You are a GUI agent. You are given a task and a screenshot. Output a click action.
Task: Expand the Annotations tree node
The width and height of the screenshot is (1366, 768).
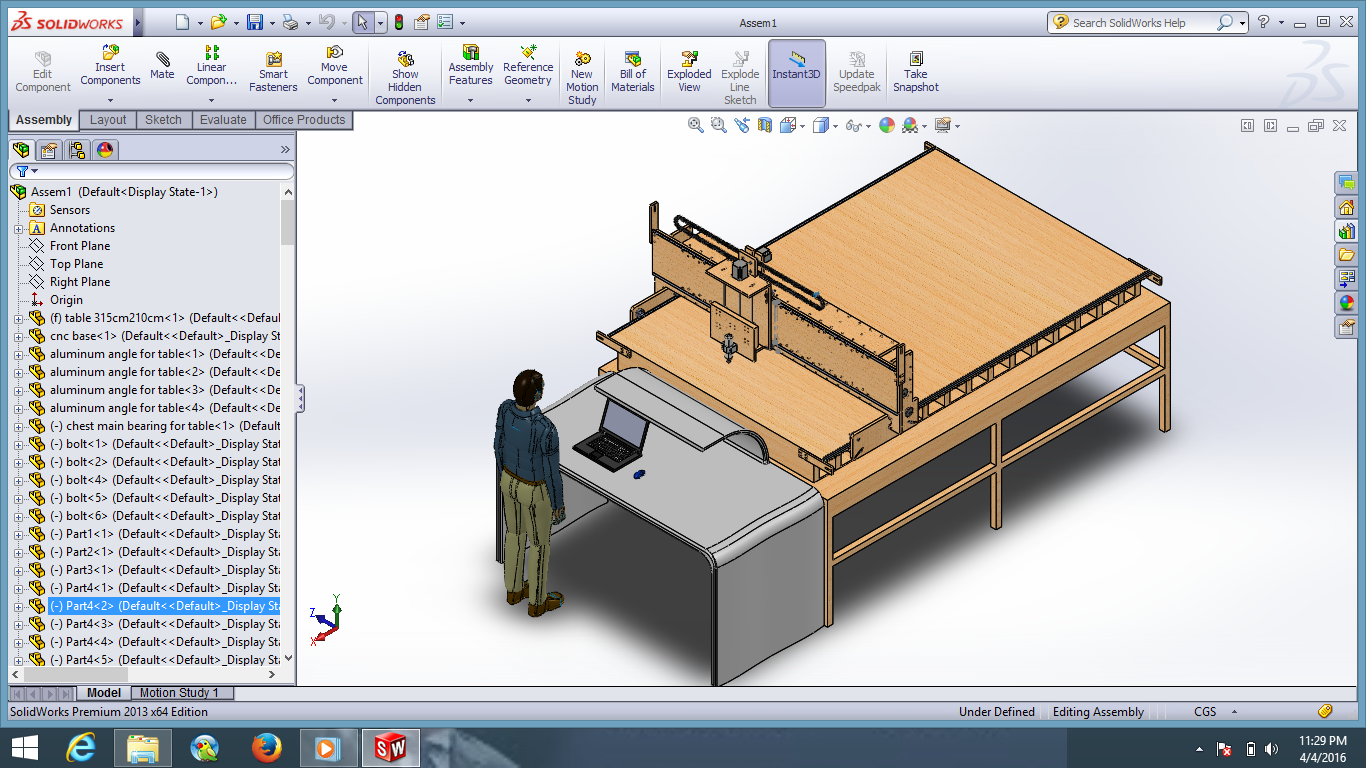click(x=19, y=228)
